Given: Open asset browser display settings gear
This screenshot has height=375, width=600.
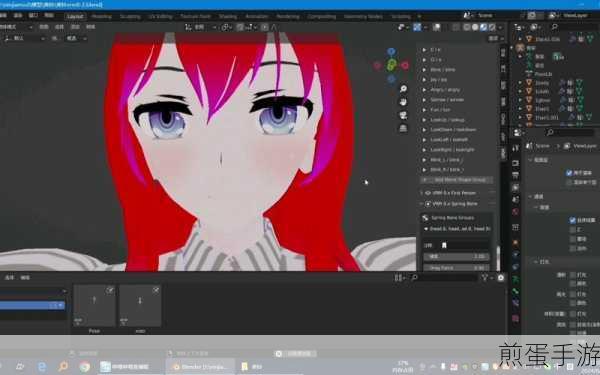Looking at the screenshot, I should click(x=501, y=277).
